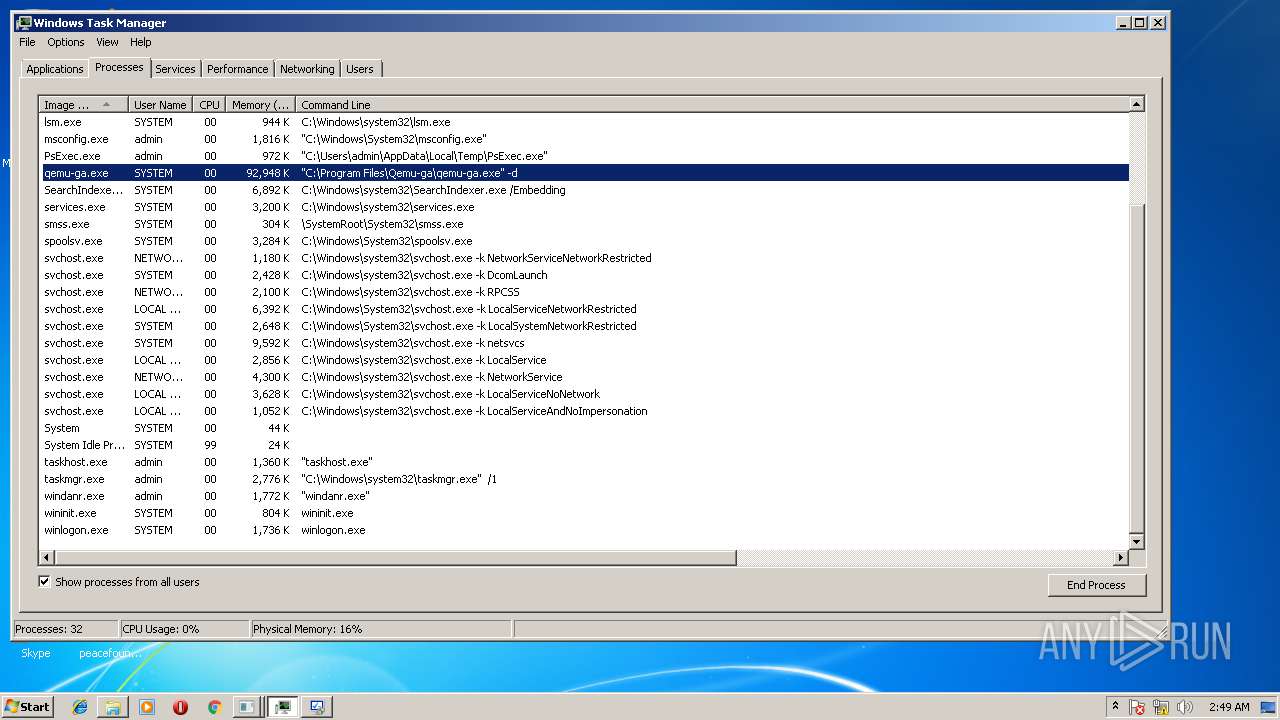Image resolution: width=1280 pixels, height=720 pixels.
Task: Sort by Command Line column header
Action: point(712,105)
